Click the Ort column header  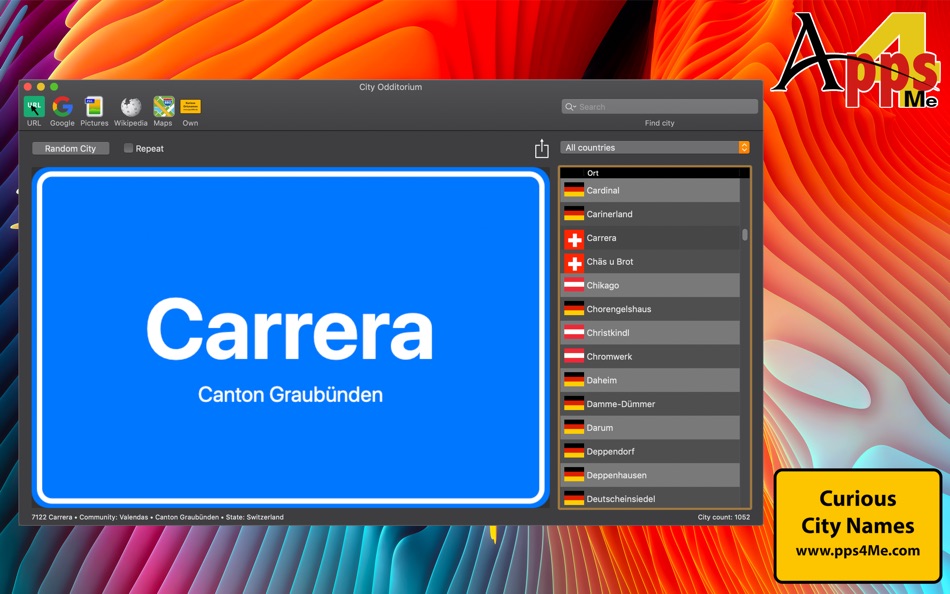point(593,172)
